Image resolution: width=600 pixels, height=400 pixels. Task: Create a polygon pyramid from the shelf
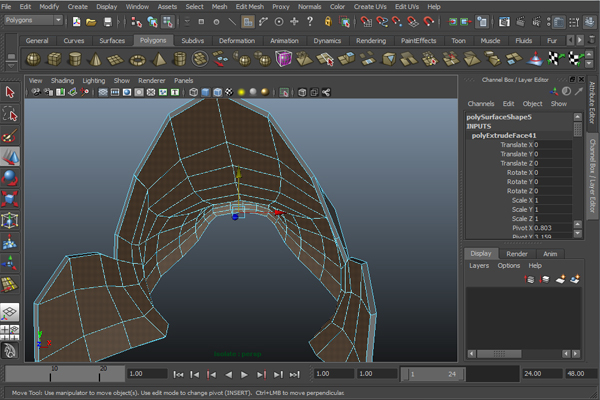pyautogui.click(x=159, y=59)
